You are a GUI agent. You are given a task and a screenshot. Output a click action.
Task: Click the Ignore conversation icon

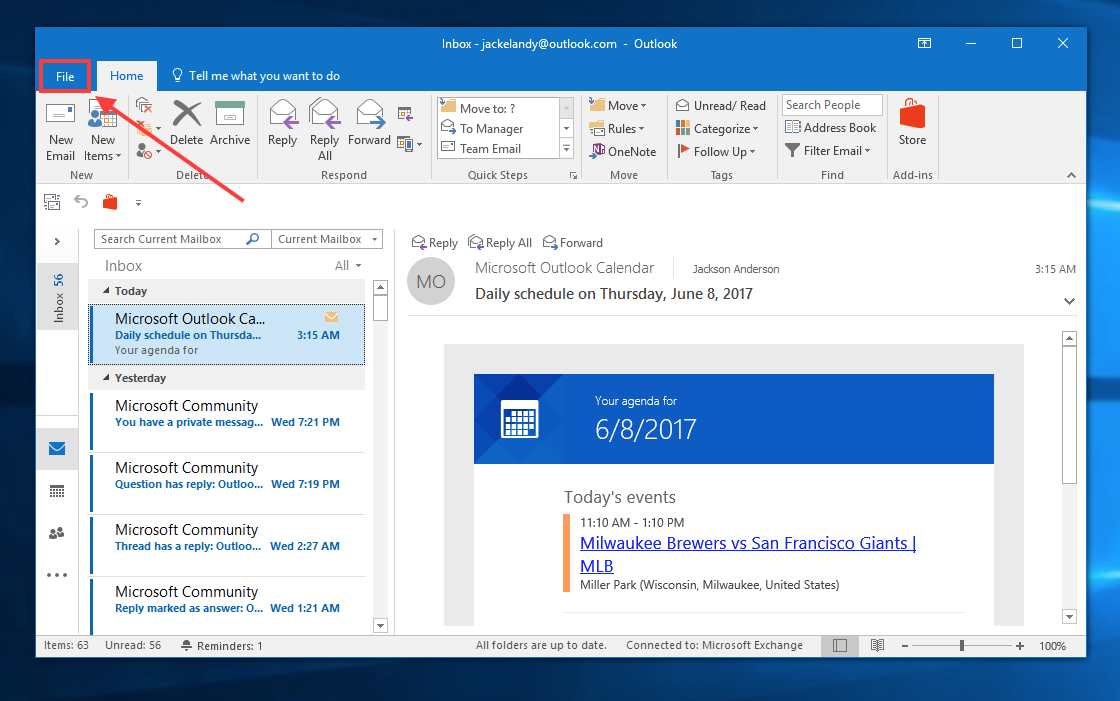click(144, 106)
